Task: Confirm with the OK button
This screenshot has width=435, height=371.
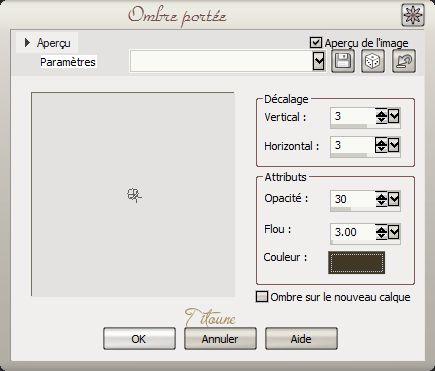Action: click(139, 339)
